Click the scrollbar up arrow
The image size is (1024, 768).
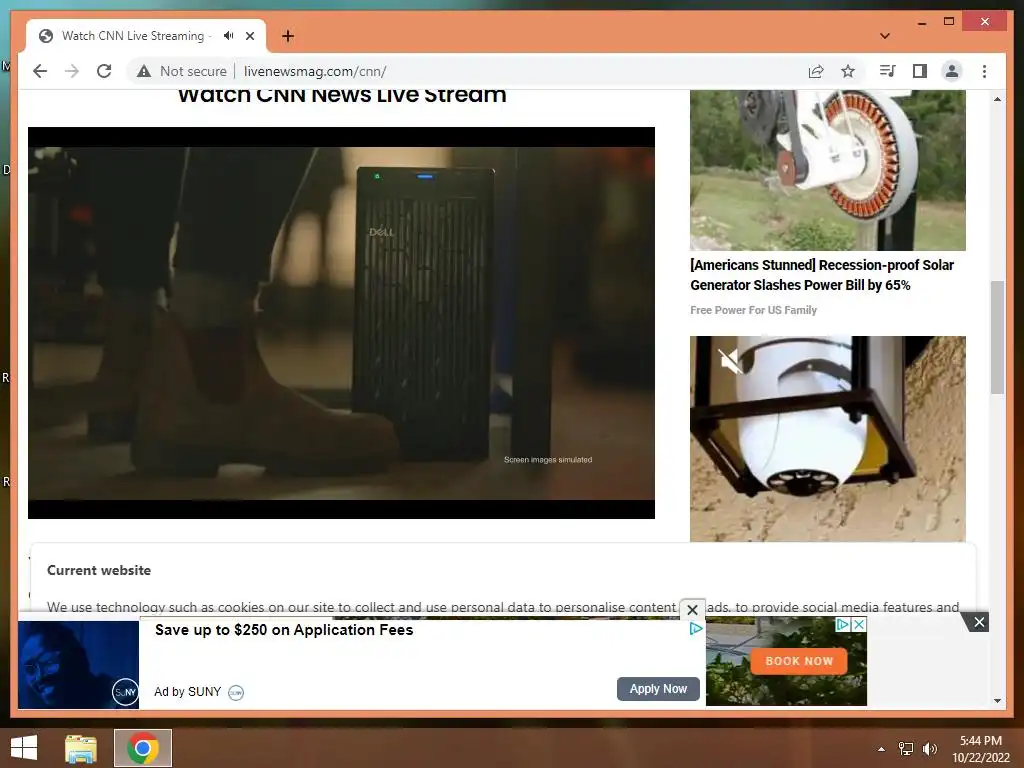997,99
